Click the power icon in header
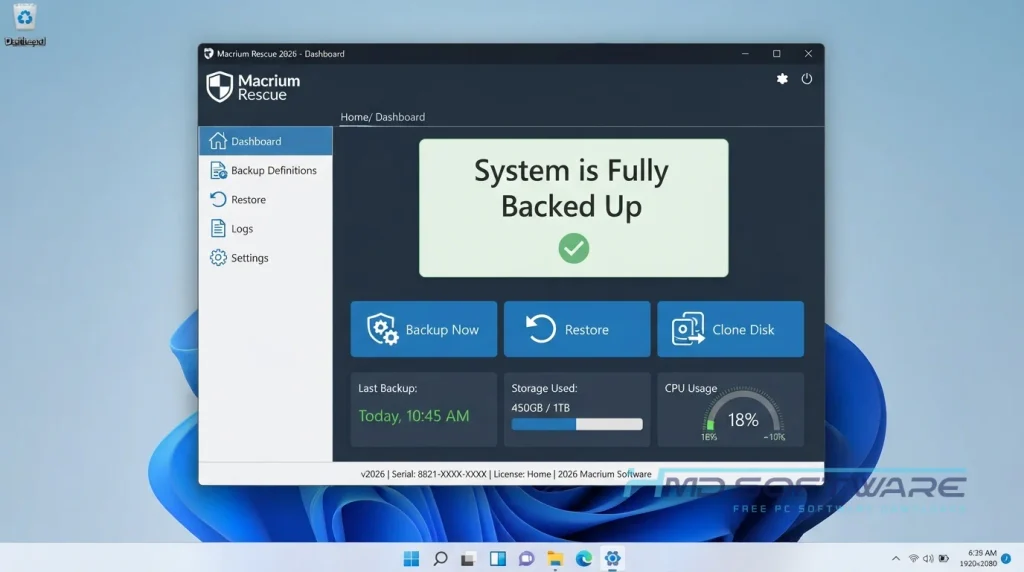The height and width of the screenshot is (572, 1024). (807, 79)
